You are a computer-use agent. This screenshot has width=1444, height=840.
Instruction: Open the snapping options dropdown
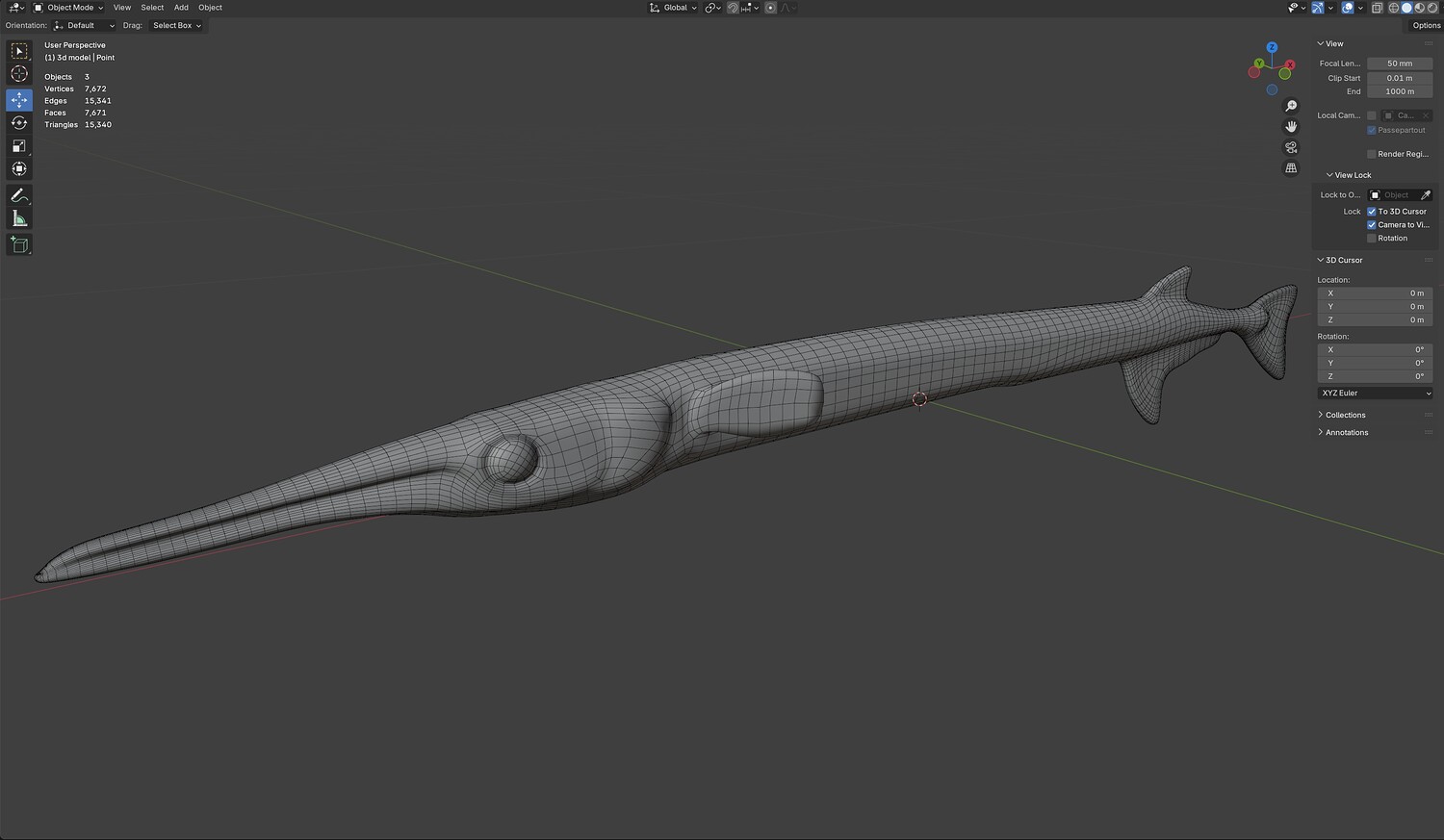click(749, 8)
